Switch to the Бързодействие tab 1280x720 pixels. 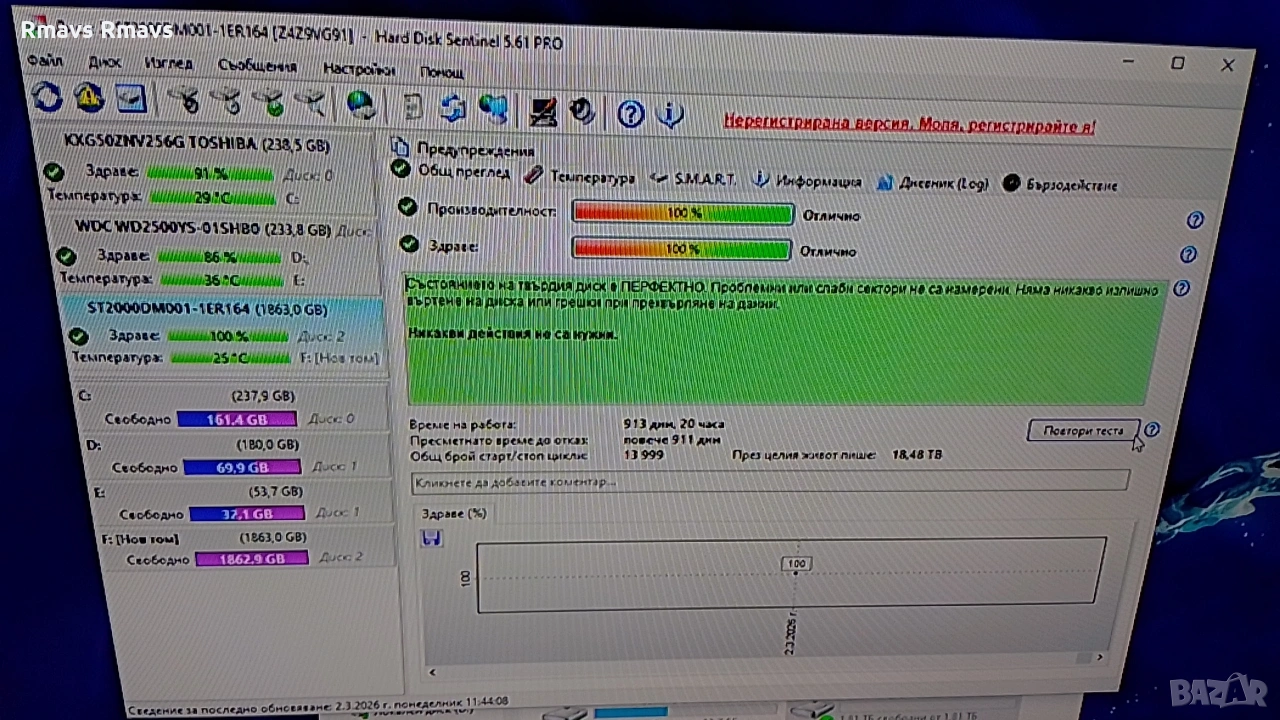pyautogui.click(x=1060, y=185)
